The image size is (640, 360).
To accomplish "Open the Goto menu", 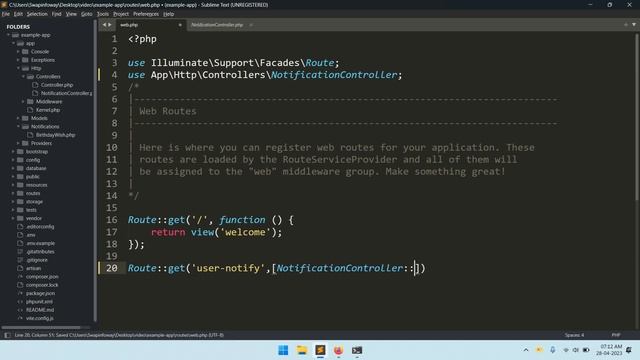I will [87, 14].
